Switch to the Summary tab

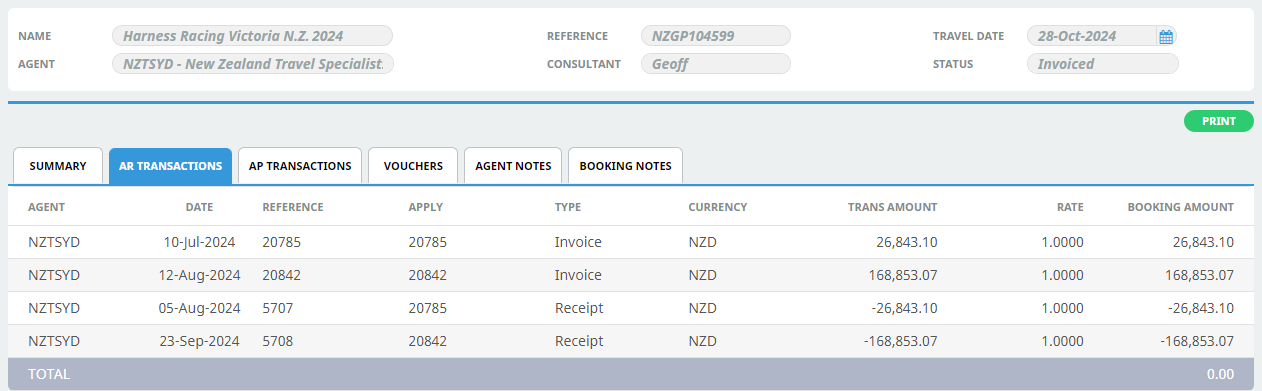[58, 166]
